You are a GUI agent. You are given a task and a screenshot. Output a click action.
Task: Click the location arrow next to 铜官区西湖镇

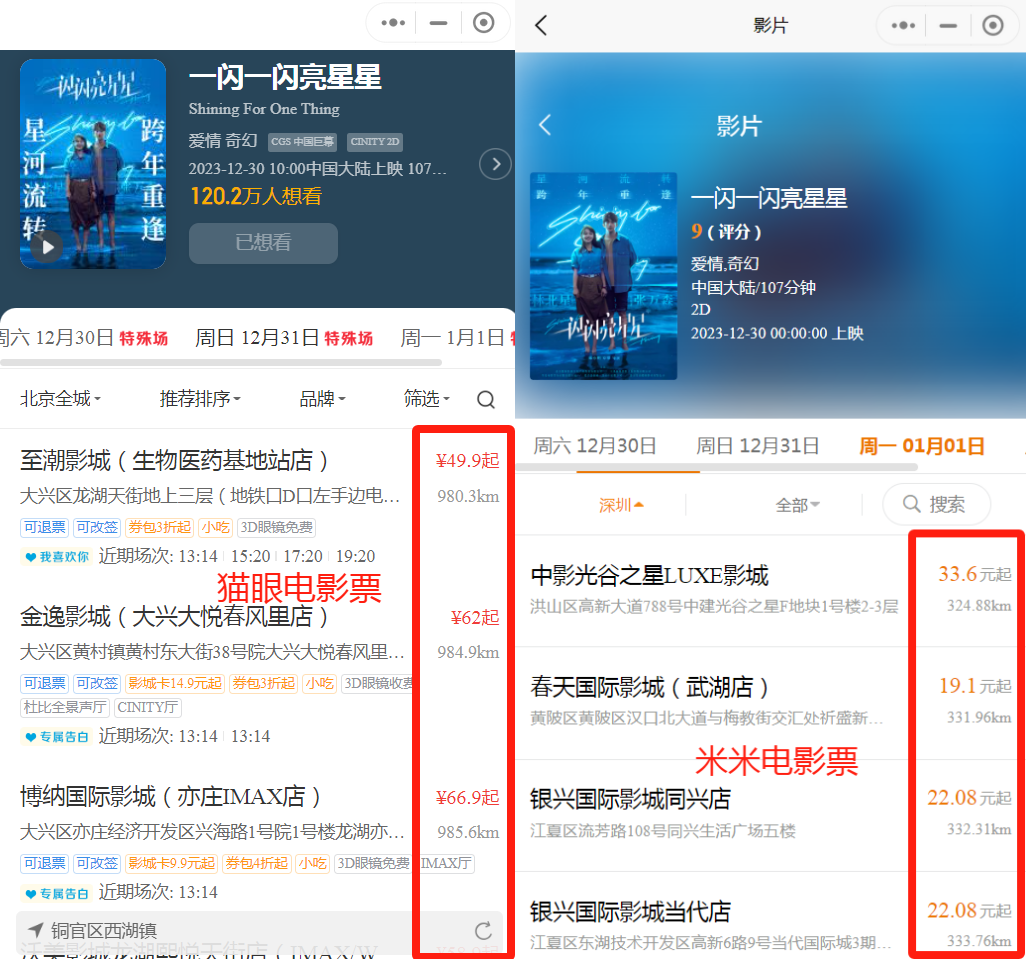36,930
